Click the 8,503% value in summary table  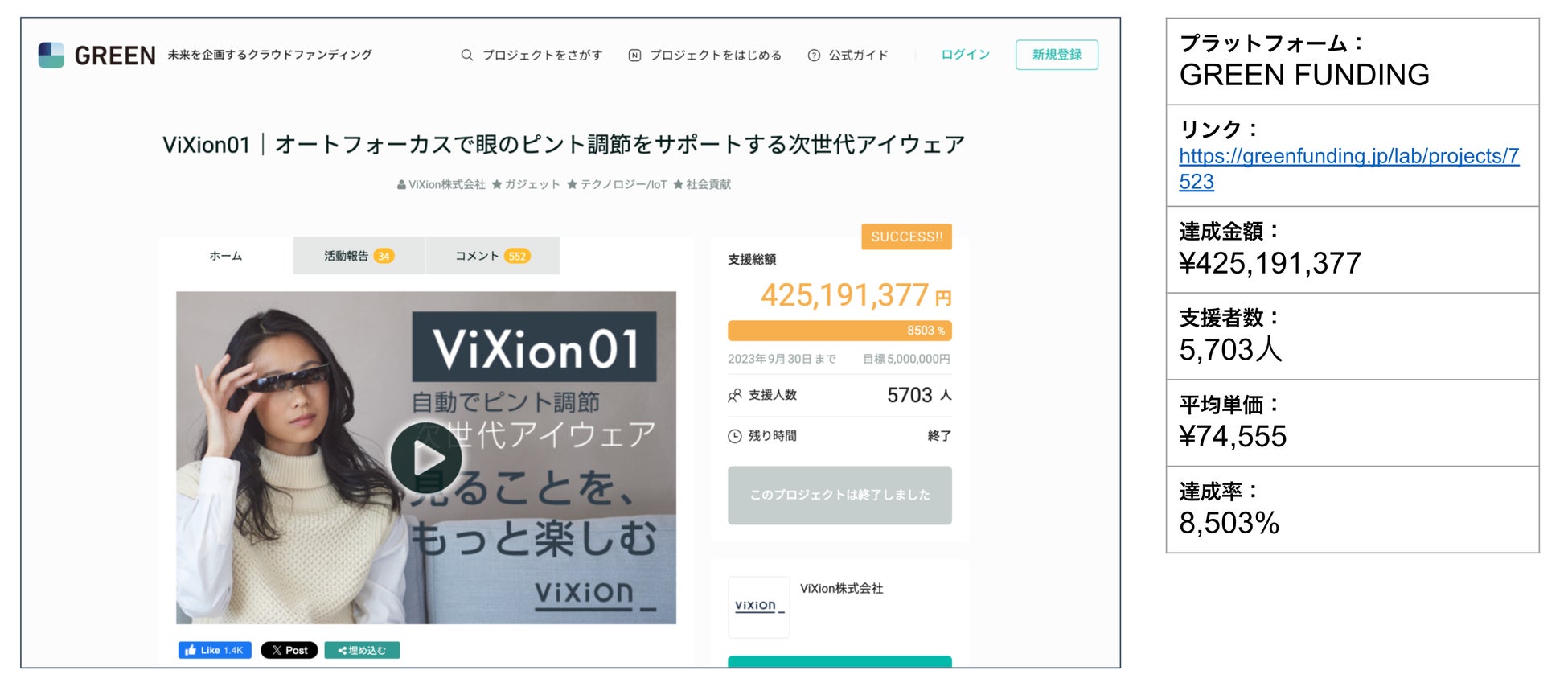coord(1229,523)
